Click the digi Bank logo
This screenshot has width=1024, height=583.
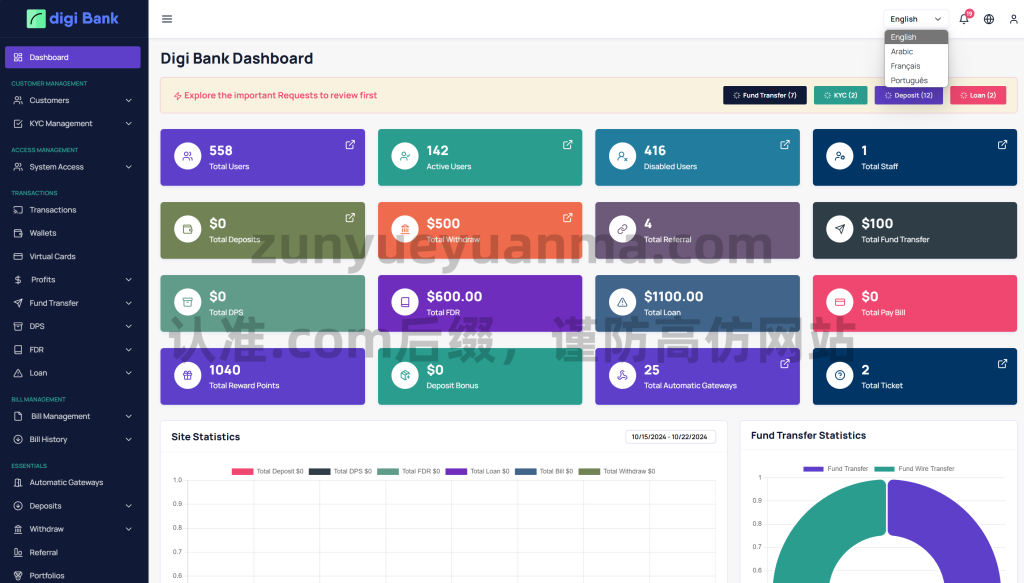pos(72,18)
